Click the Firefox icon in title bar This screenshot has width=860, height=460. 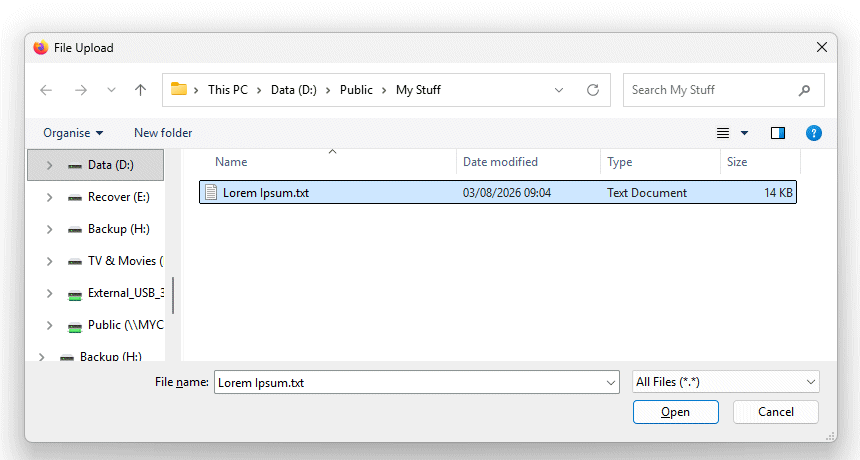tap(41, 48)
